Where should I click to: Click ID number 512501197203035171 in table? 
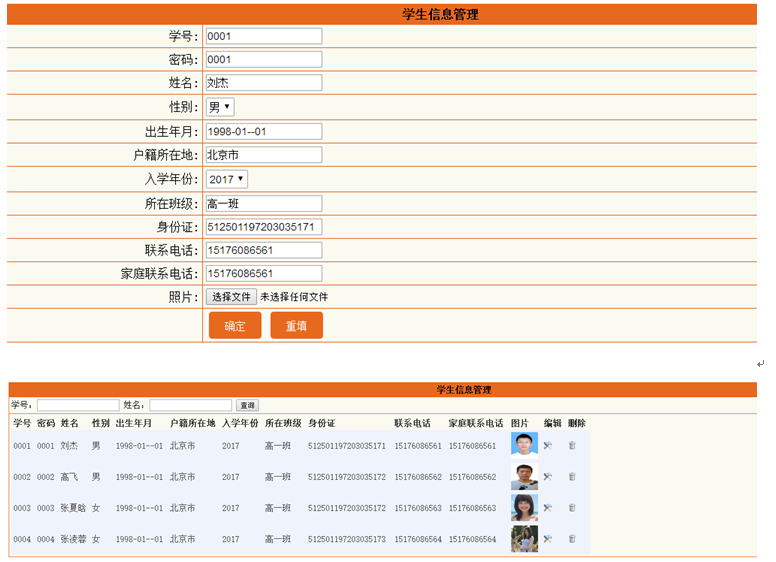pos(347,446)
